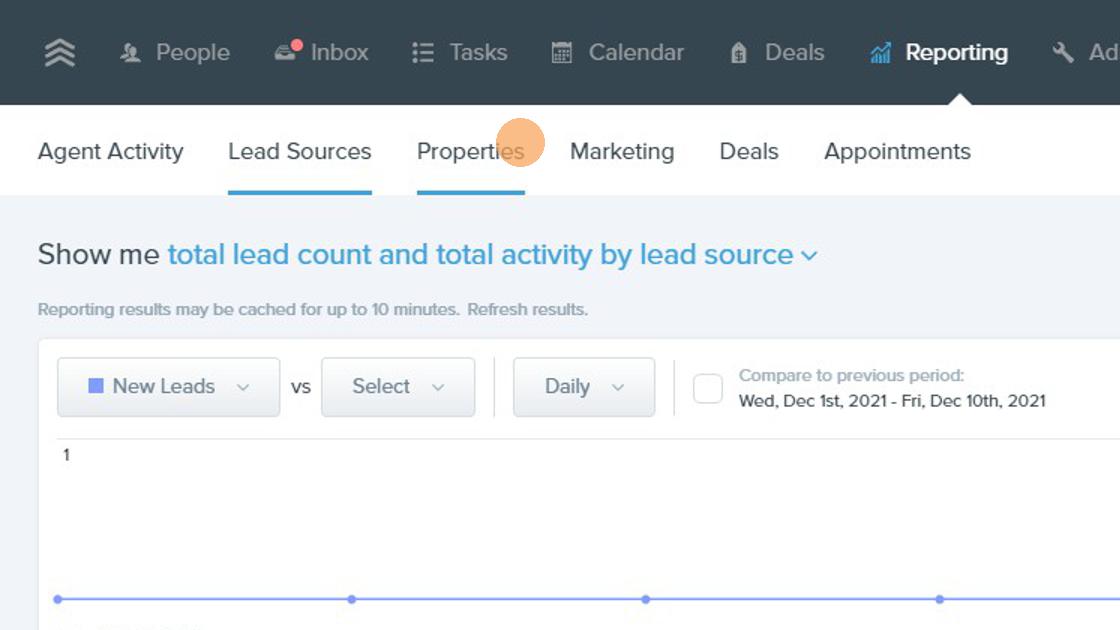Switch to the Appointments tab

pos(897,151)
